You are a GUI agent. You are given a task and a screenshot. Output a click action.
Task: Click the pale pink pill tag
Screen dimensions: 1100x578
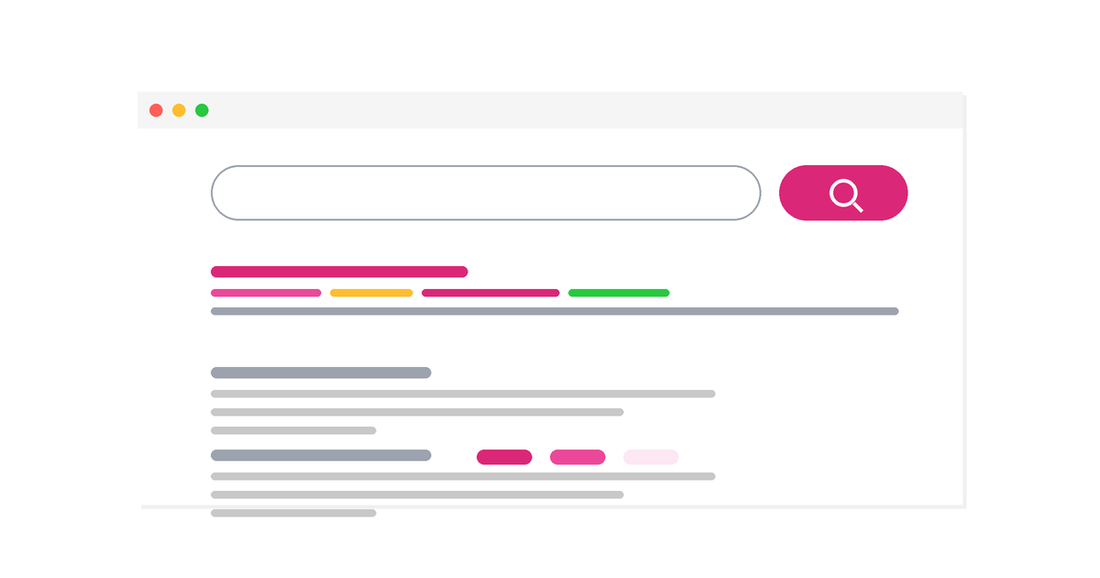pos(651,457)
